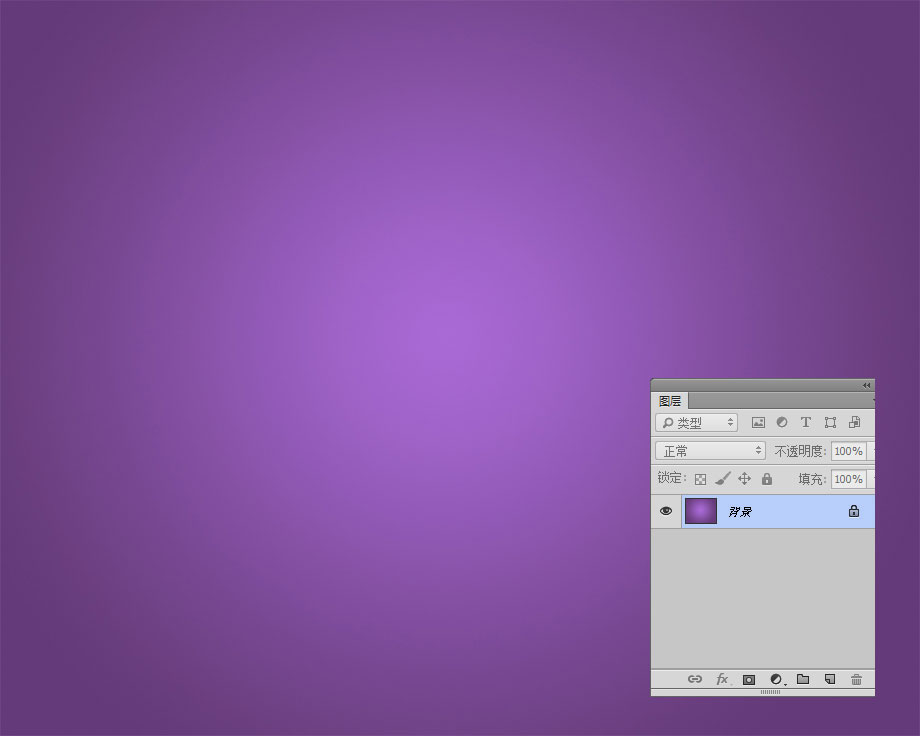Filter layers by type (T) icon
The height and width of the screenshot is (736, 920).
806,422
